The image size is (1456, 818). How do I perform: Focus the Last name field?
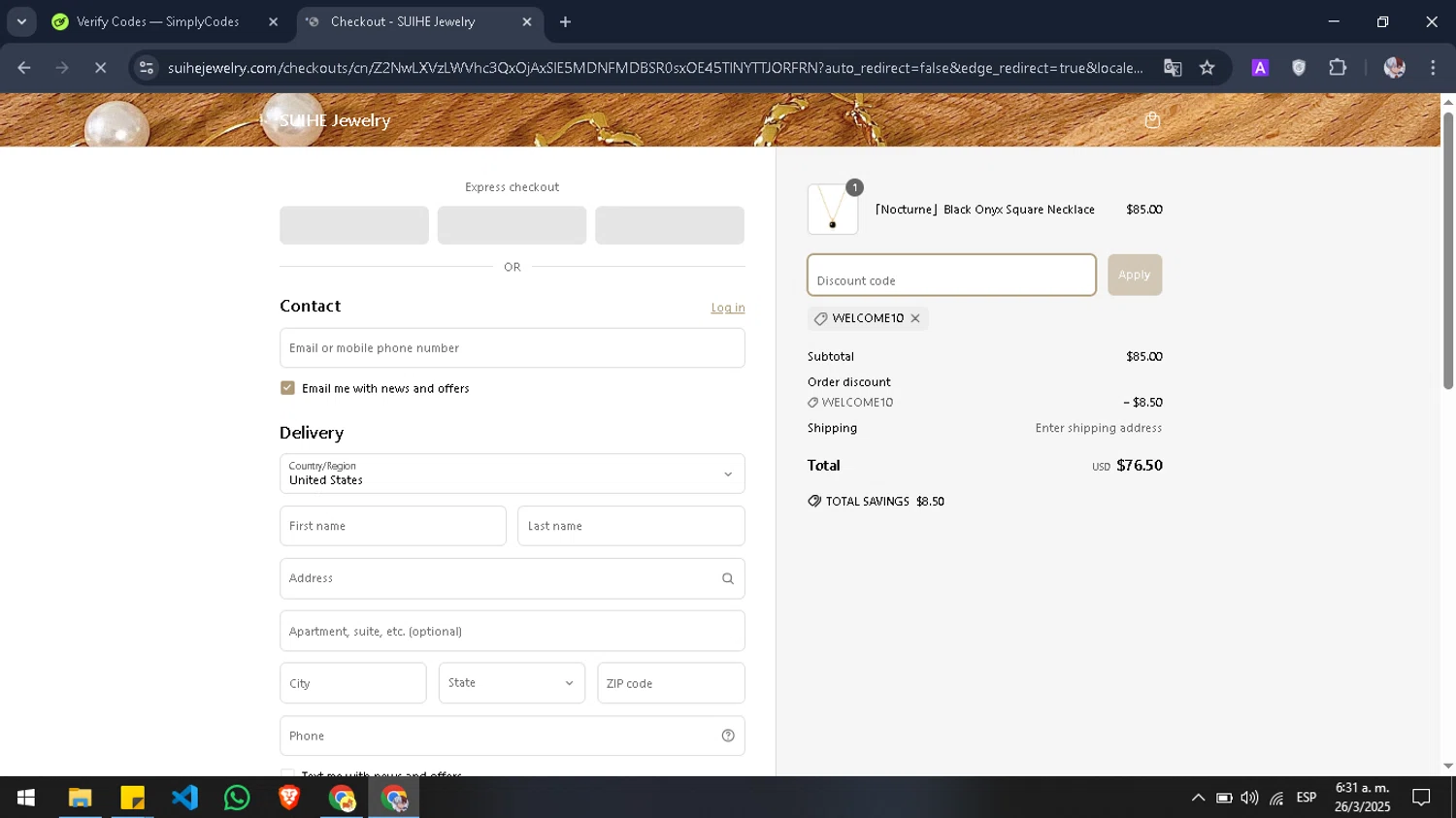[x=631, y=526]
